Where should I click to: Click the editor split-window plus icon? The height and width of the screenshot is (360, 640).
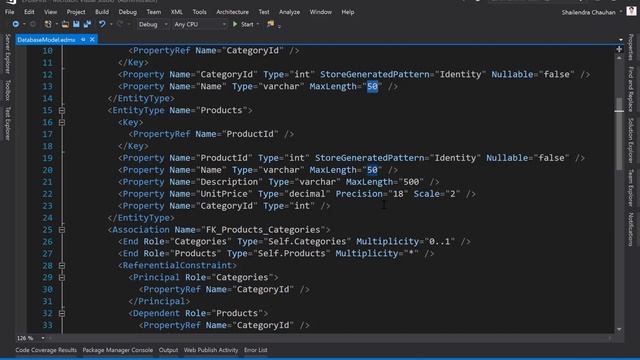(619, 49)
